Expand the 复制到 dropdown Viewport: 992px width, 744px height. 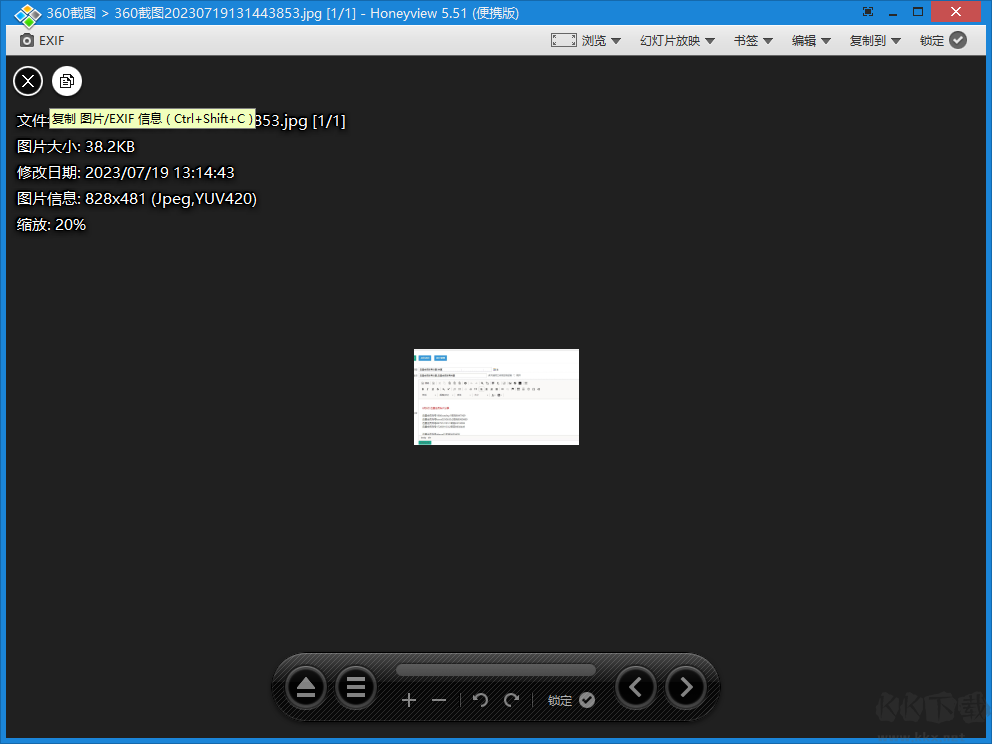pos(875,40)
